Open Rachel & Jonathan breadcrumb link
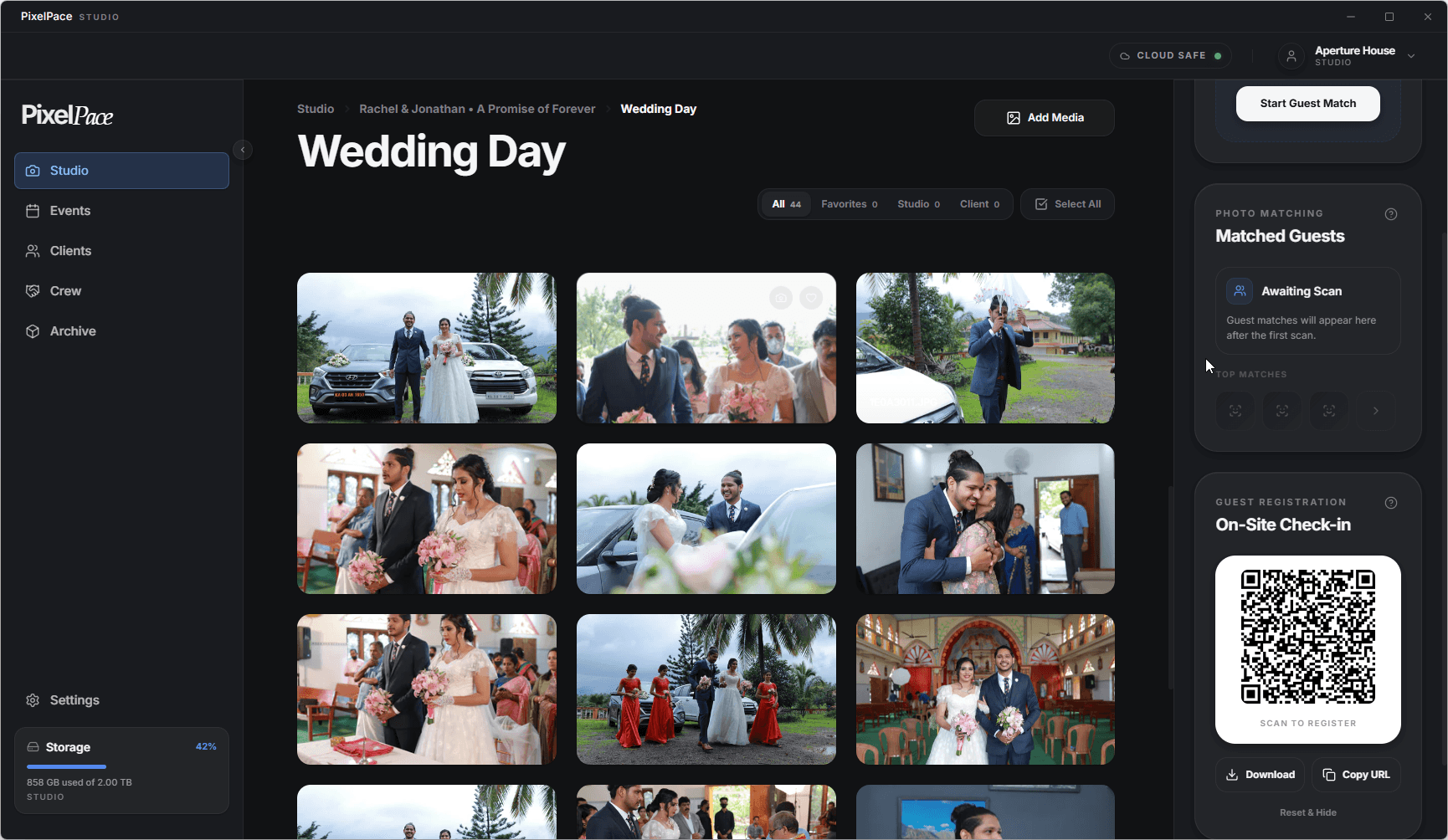Screen dimensions: 1448x840 pos(477,109)
